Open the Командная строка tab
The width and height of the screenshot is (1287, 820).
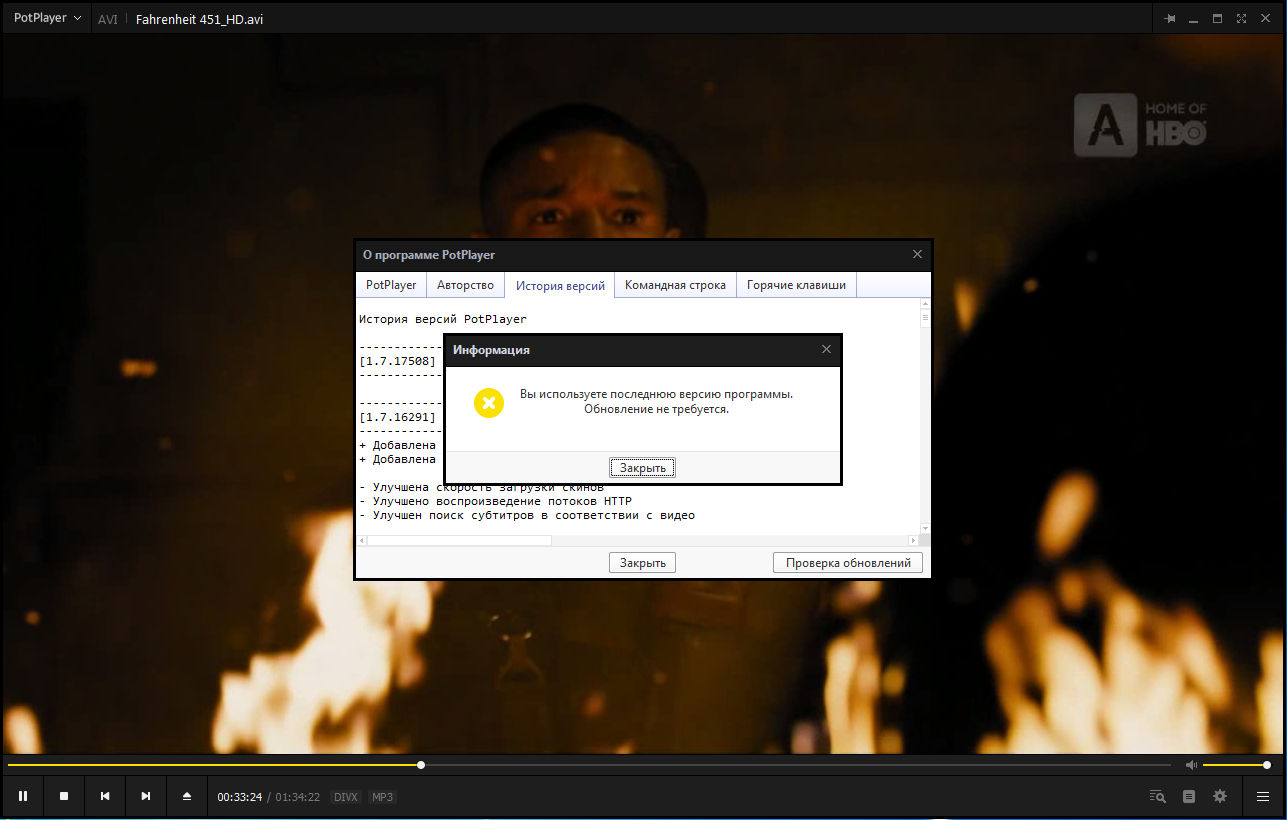pos(676,285)
